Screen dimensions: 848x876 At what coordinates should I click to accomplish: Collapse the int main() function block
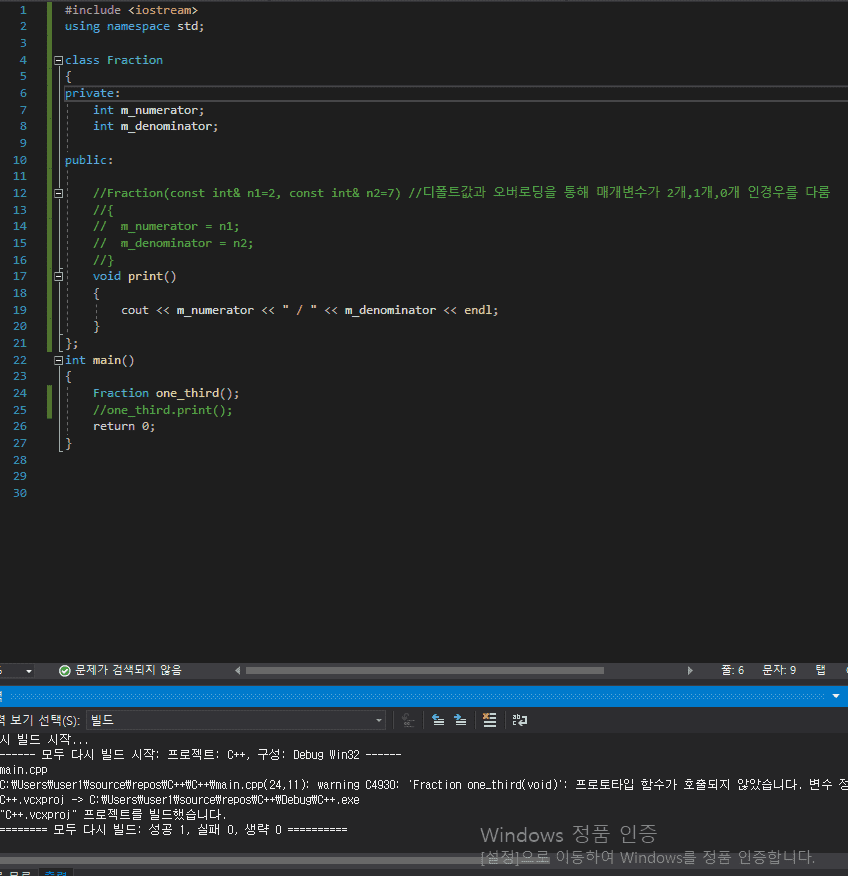pyautogui.click(x=58, y=360)
